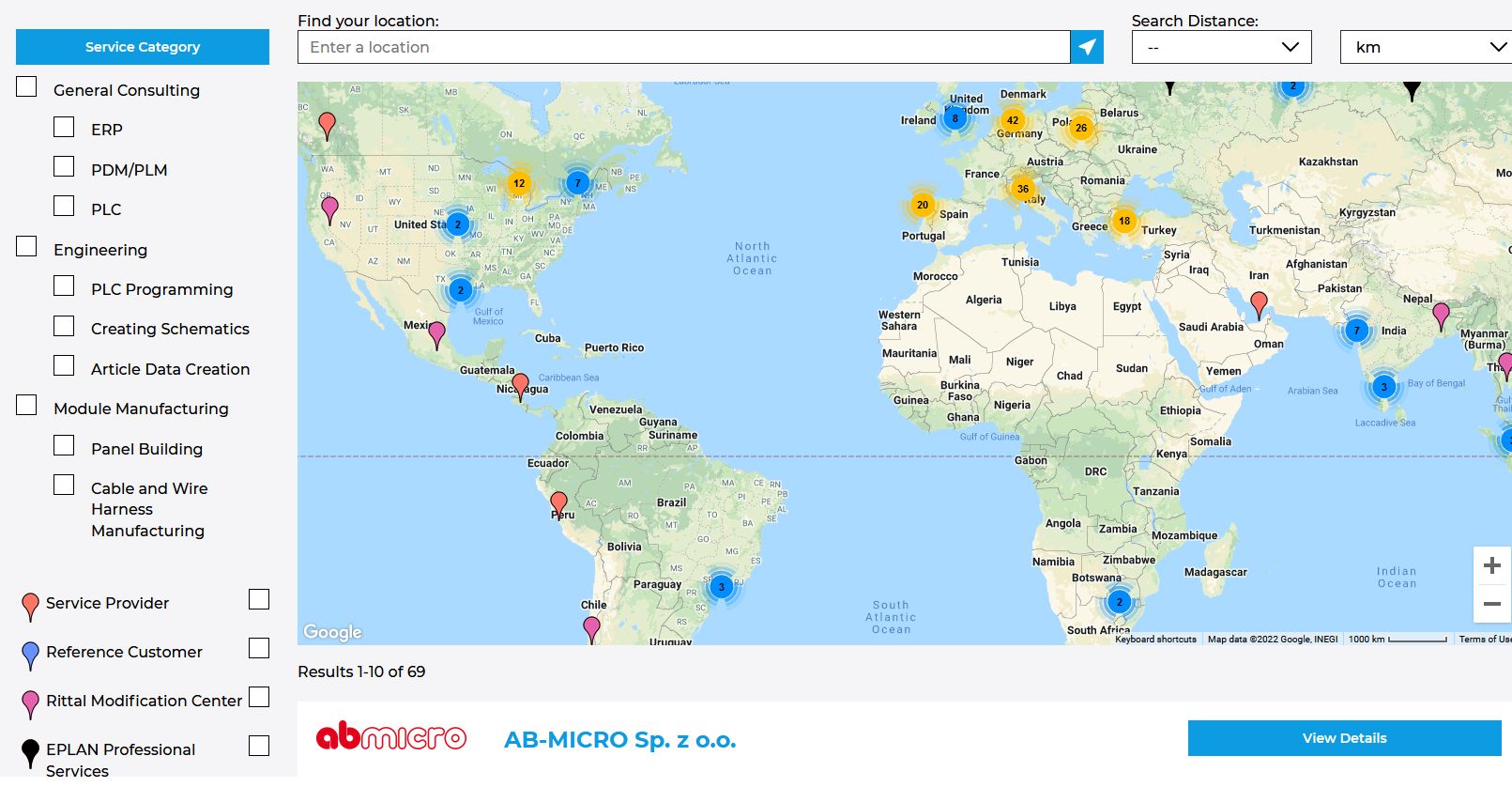The image size is (1512, 787).
Task: Zoom in the map with plus button
Action: point(1491,565)
